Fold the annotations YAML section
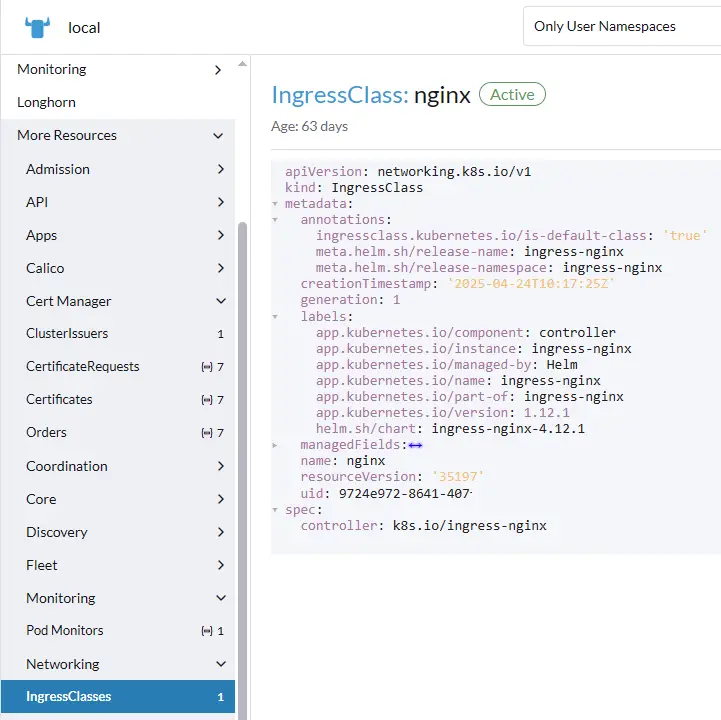 275,220
